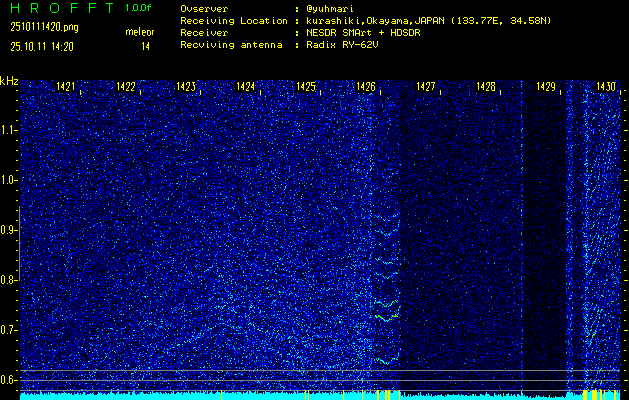Click the 1.1 frequency axis label
The width and height of the screenshot is (629, 400).
(9, 130)
